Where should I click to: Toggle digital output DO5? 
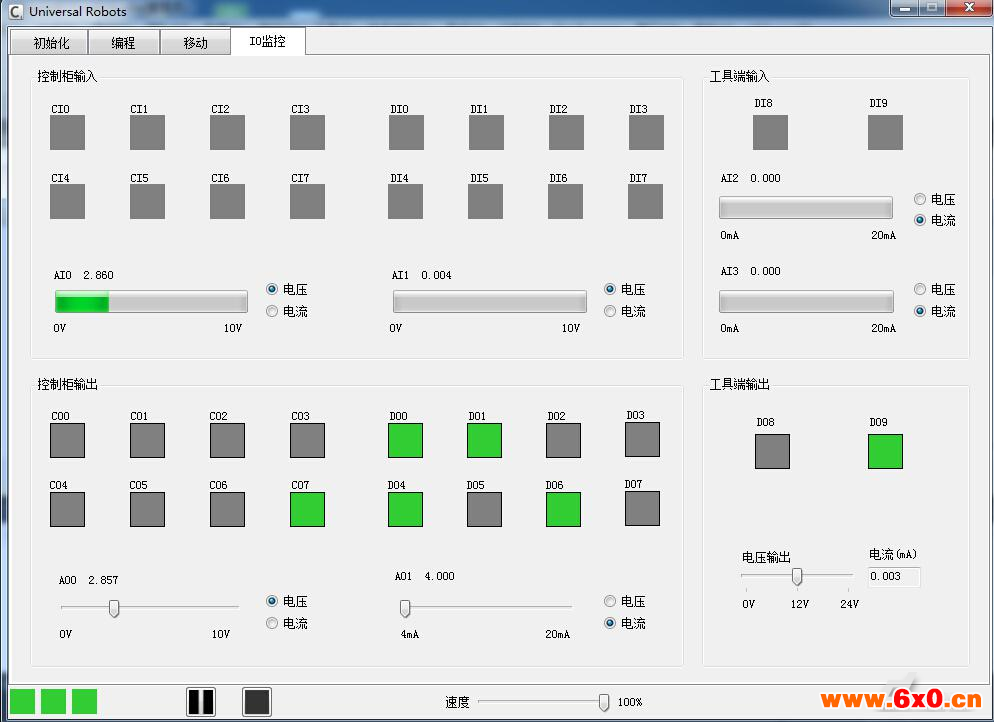484,510
